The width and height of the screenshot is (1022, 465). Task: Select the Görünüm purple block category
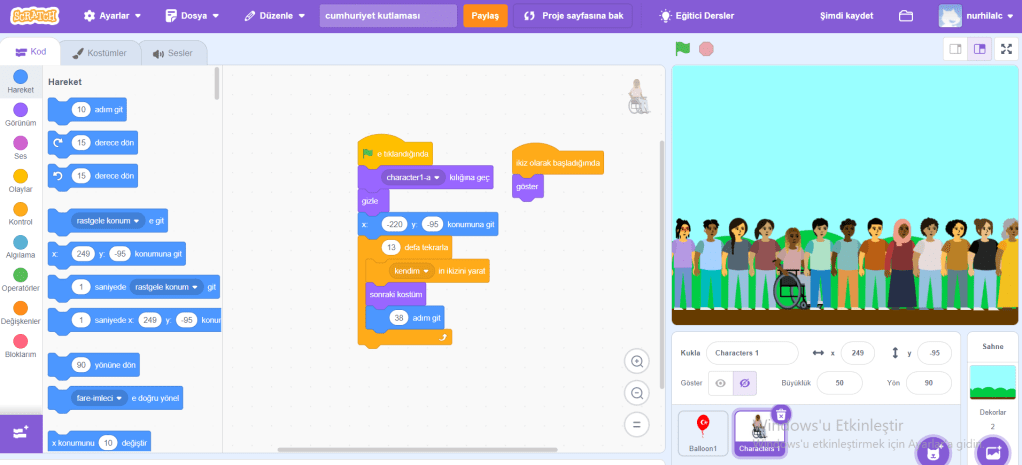pos(21,115)
